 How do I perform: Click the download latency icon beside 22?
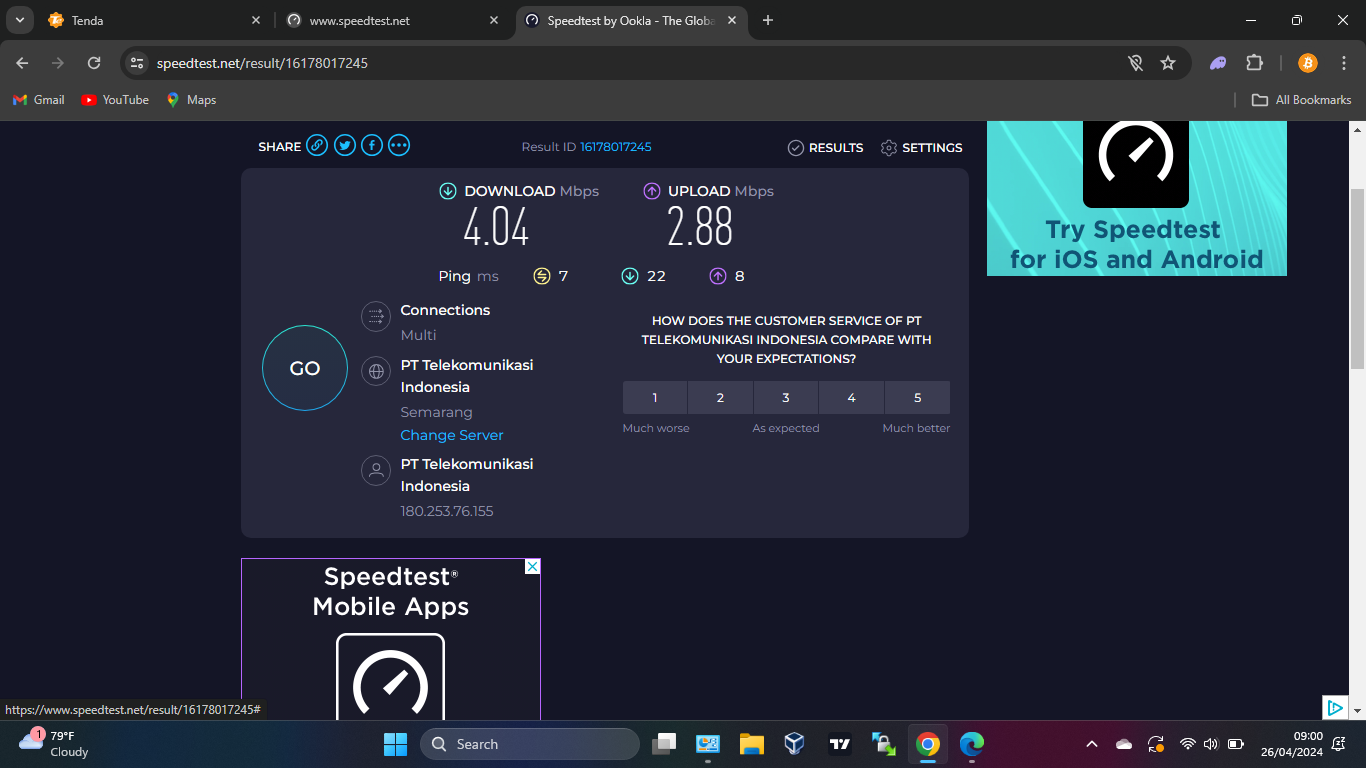[630, 276]
